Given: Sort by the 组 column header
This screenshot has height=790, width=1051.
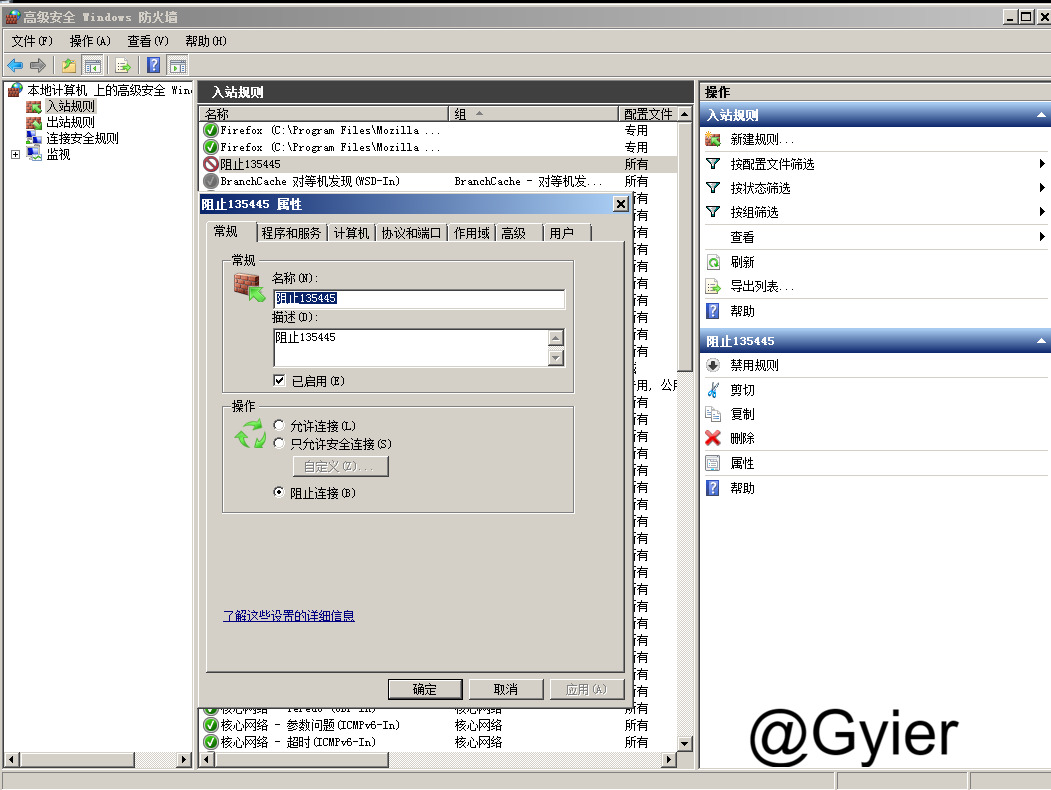Looking at the screenshot, I should tap(533, 114).
